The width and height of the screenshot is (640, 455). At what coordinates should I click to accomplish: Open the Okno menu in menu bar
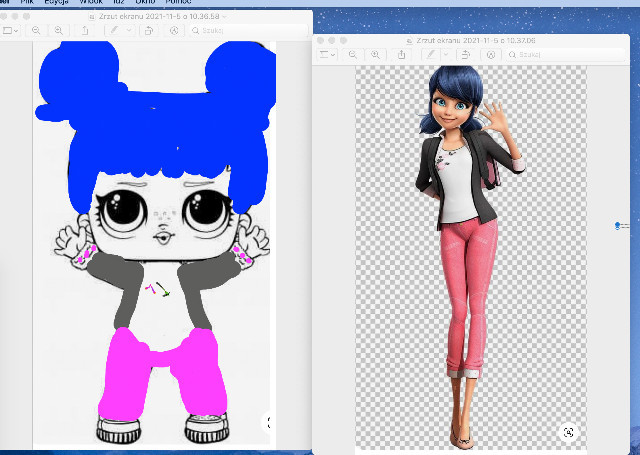[145, 3]
